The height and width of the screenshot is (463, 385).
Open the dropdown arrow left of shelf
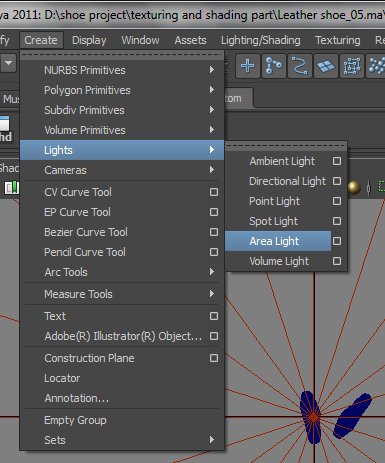pos(8,63)
